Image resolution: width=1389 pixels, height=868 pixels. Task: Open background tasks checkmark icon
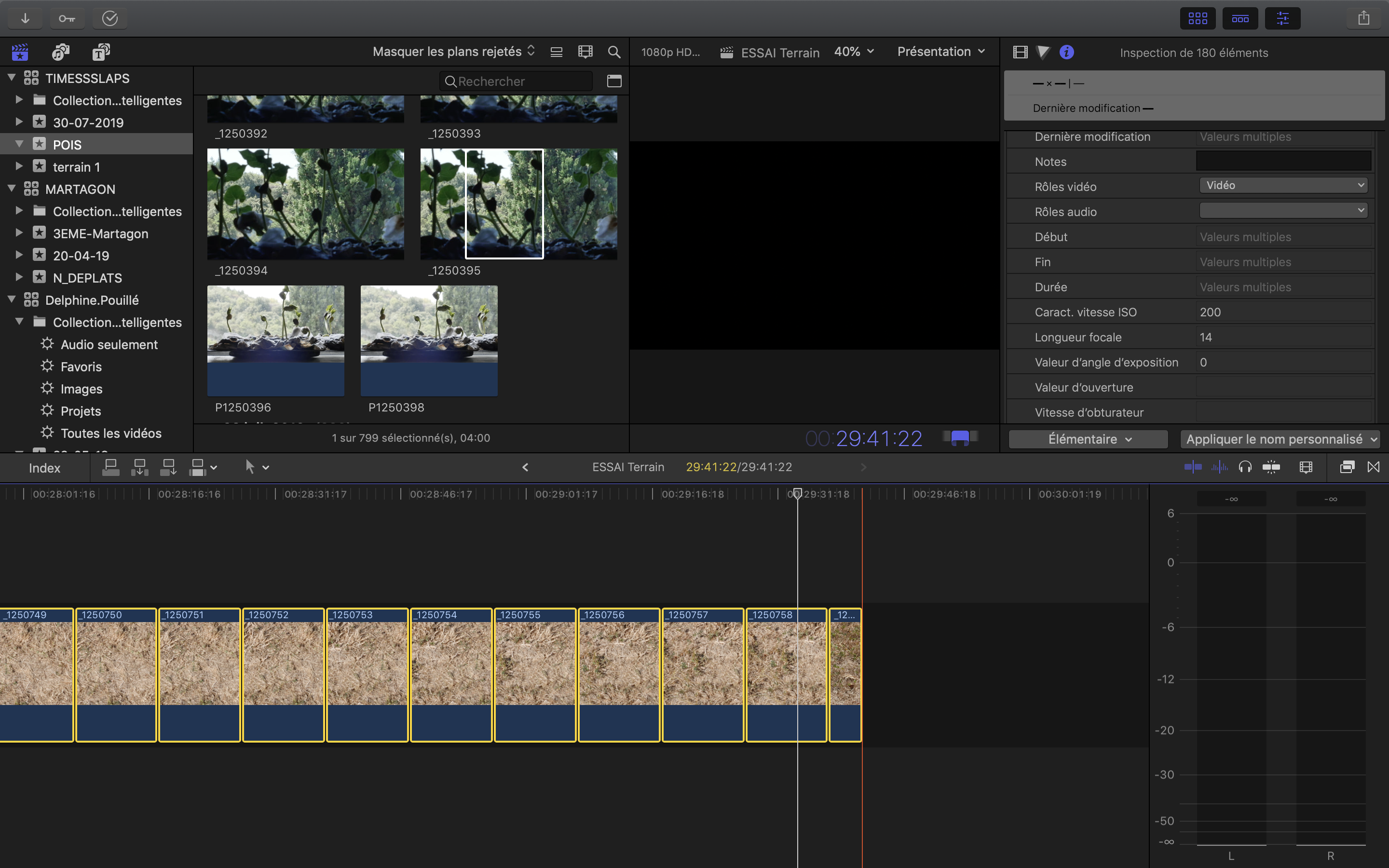click(109, 18)
